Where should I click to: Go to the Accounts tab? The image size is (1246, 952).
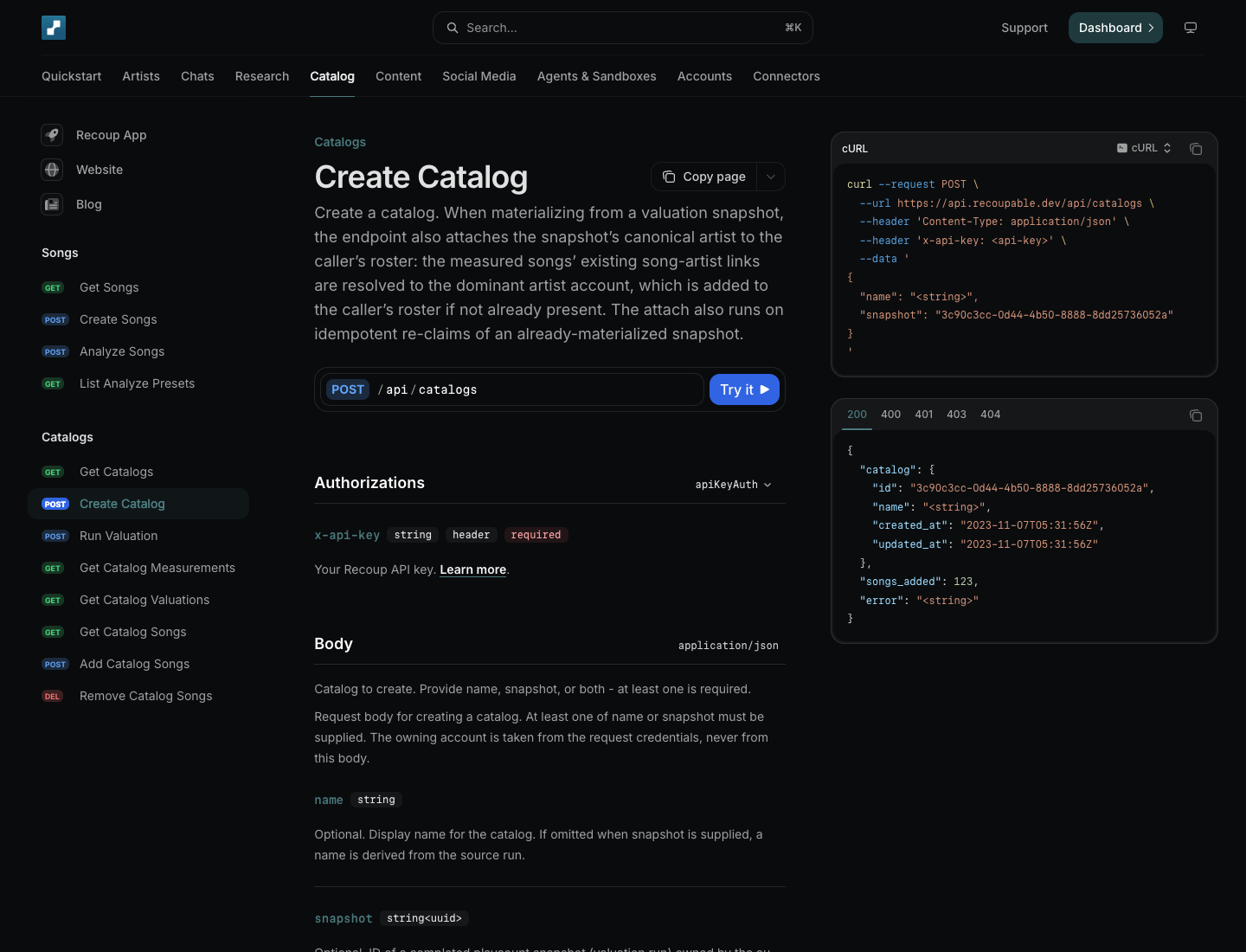point(704,76)
